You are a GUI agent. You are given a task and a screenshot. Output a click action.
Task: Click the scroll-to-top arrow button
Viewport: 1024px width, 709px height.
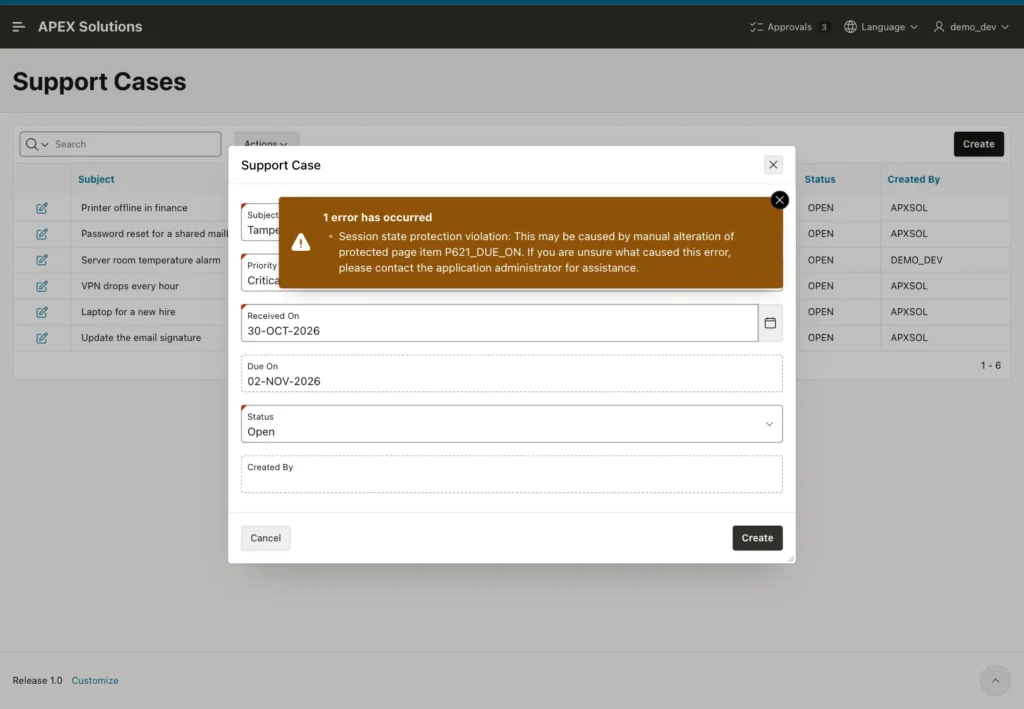click(x=995, y=681)
